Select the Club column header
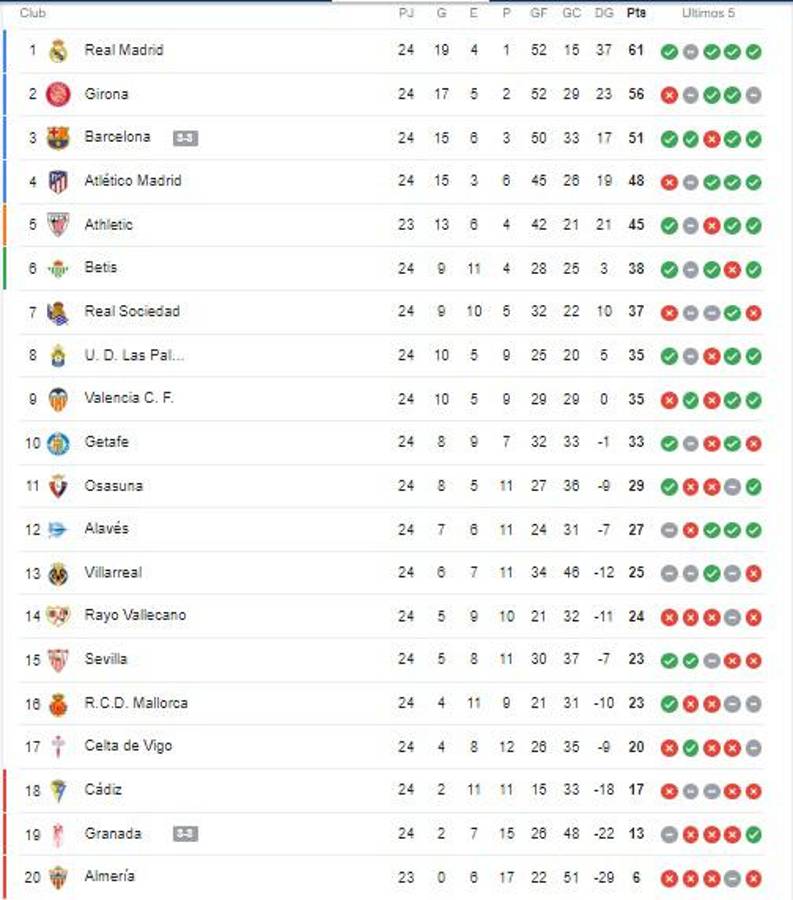 tap(31, 14)
